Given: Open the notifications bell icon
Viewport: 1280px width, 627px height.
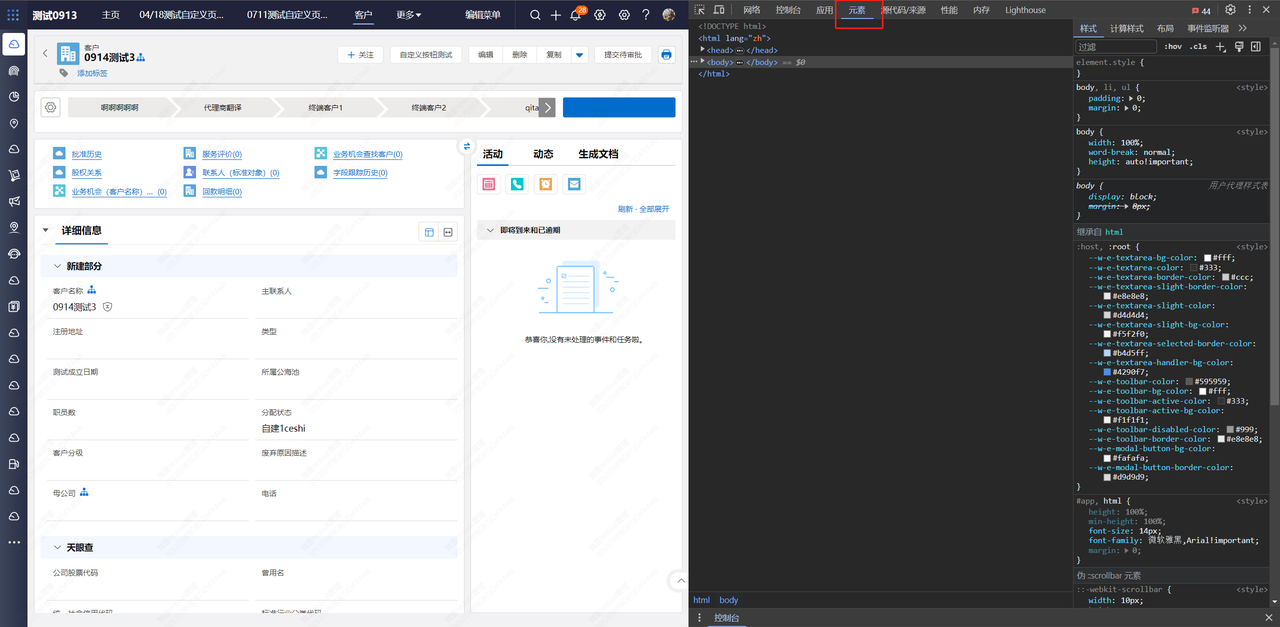Looking at the screenshot, I should (x=576, y=15).
